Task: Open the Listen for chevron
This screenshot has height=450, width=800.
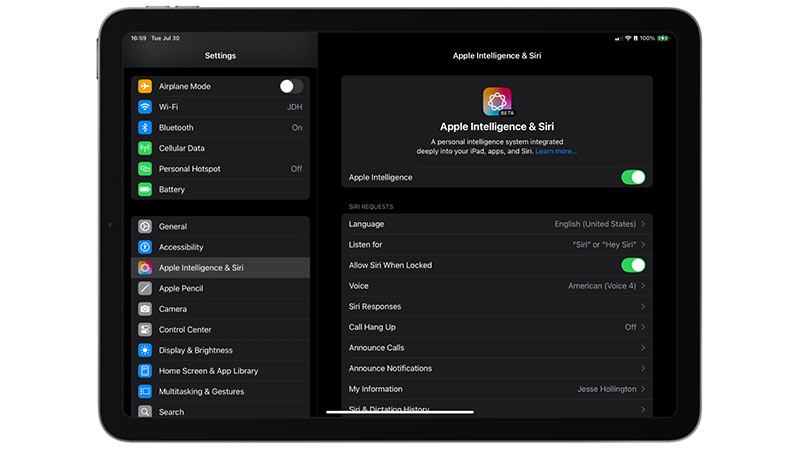Action: [643, 245]
